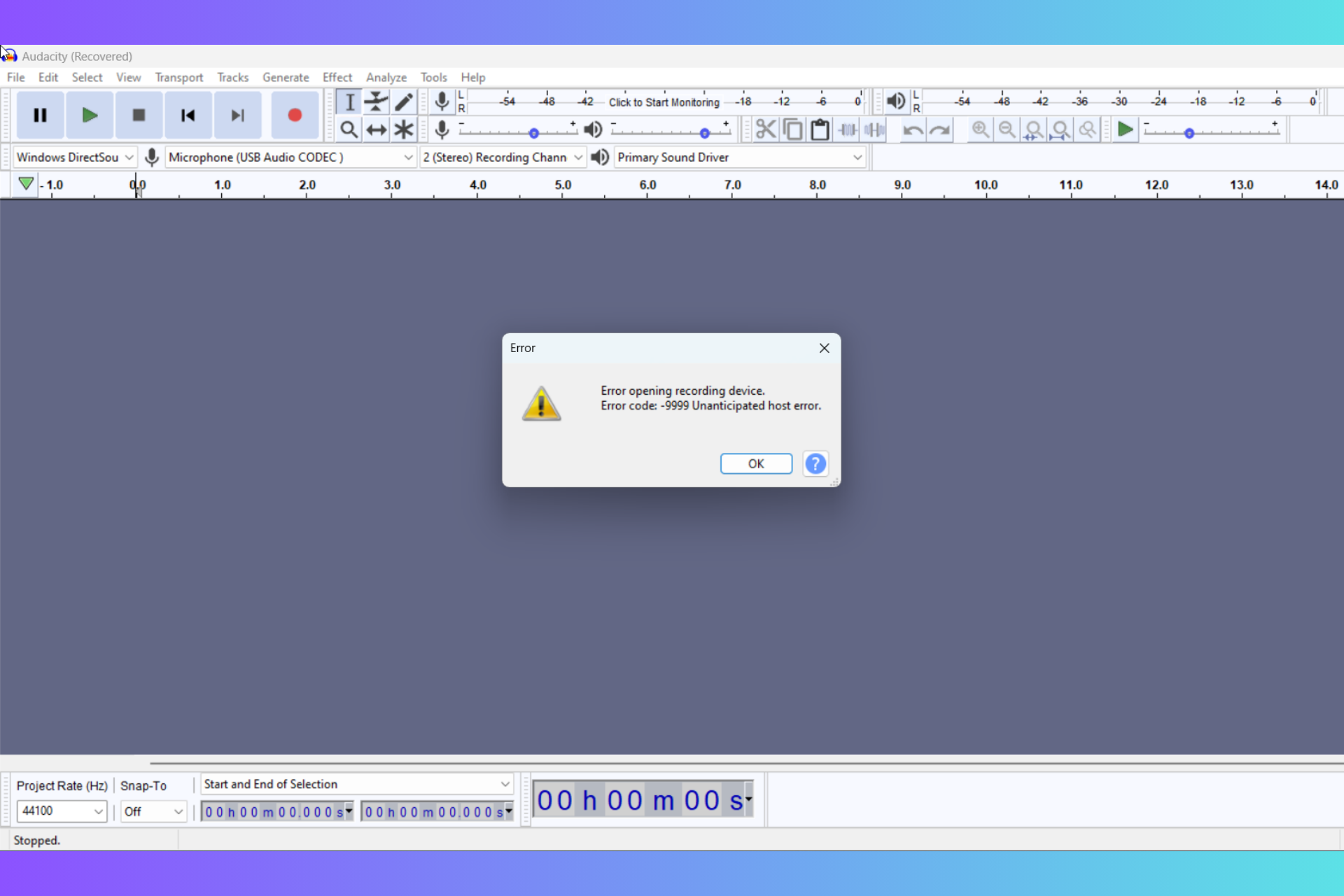Viewport: 1344px width, 896px height.
Task: Click the blue Help button in Error dialog
Action: coord(815,463)
